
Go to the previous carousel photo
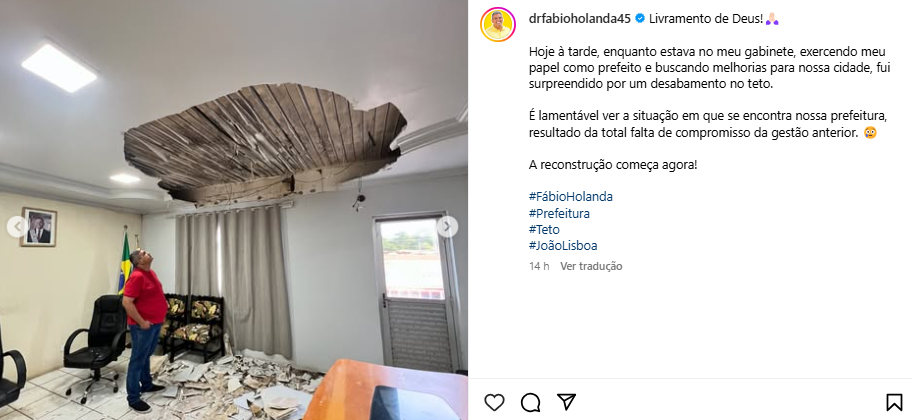[16, 226]
